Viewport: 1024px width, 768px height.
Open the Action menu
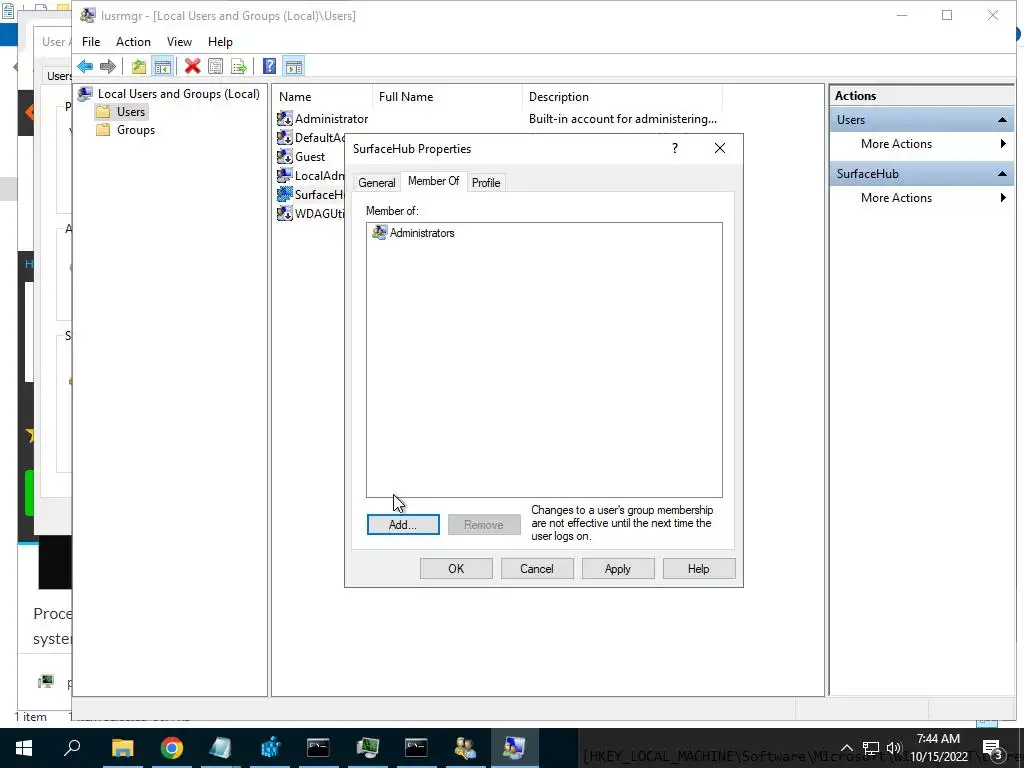tap(133, 42)
